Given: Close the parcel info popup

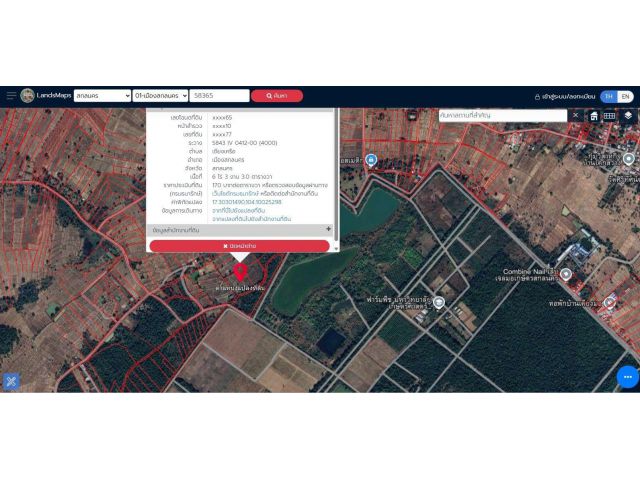Looking at the screenshot, I should [x=240, y=246].
